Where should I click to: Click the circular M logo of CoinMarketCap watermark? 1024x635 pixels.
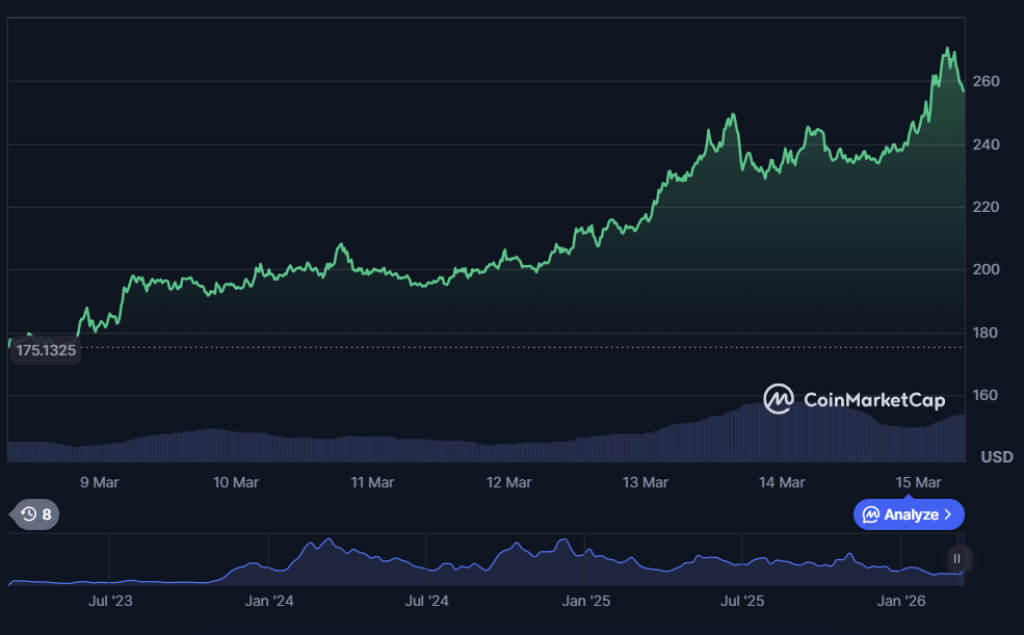[x=778, y=400]
